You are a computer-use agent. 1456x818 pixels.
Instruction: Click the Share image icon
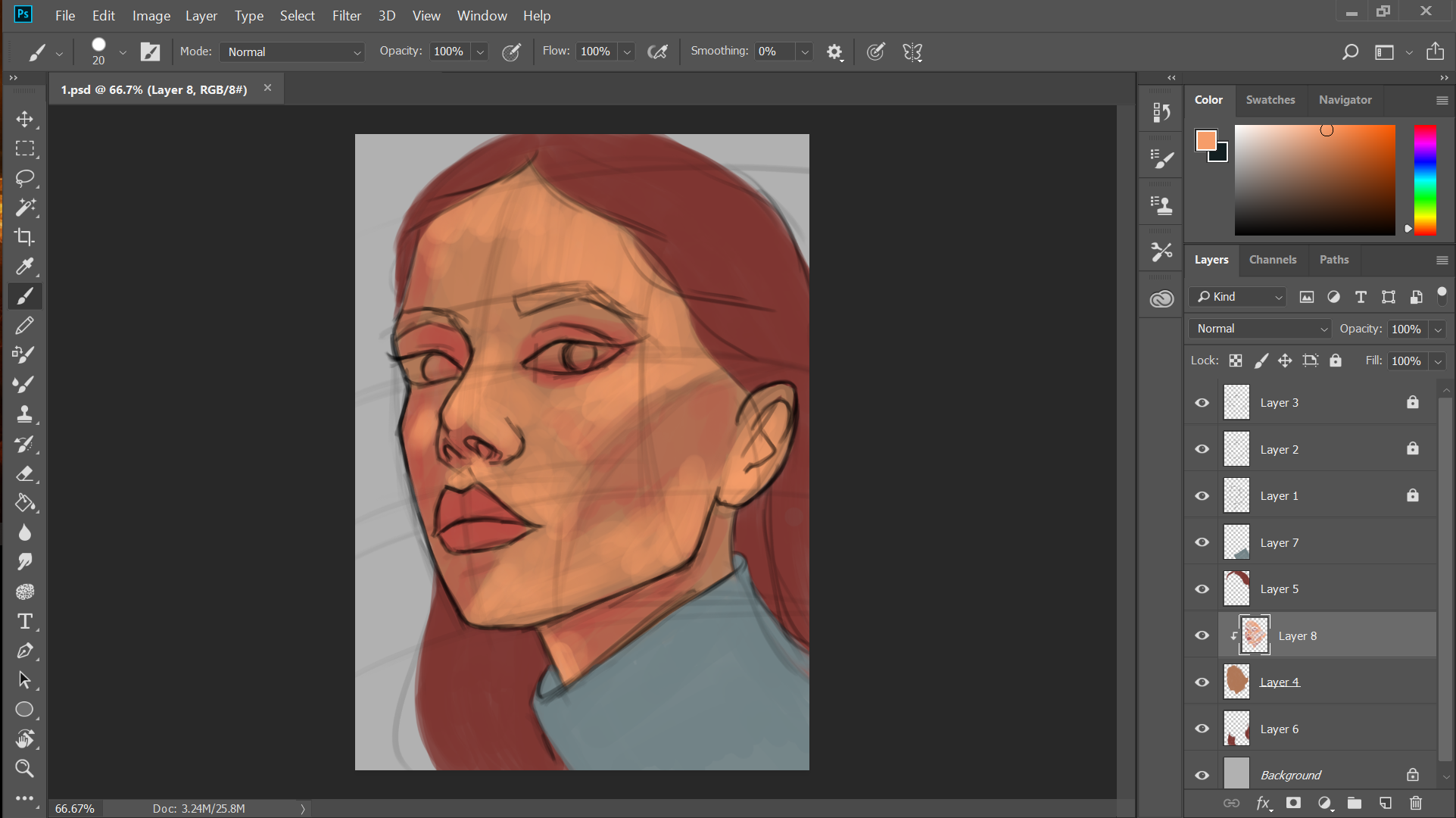click(x=1435, y=52)
